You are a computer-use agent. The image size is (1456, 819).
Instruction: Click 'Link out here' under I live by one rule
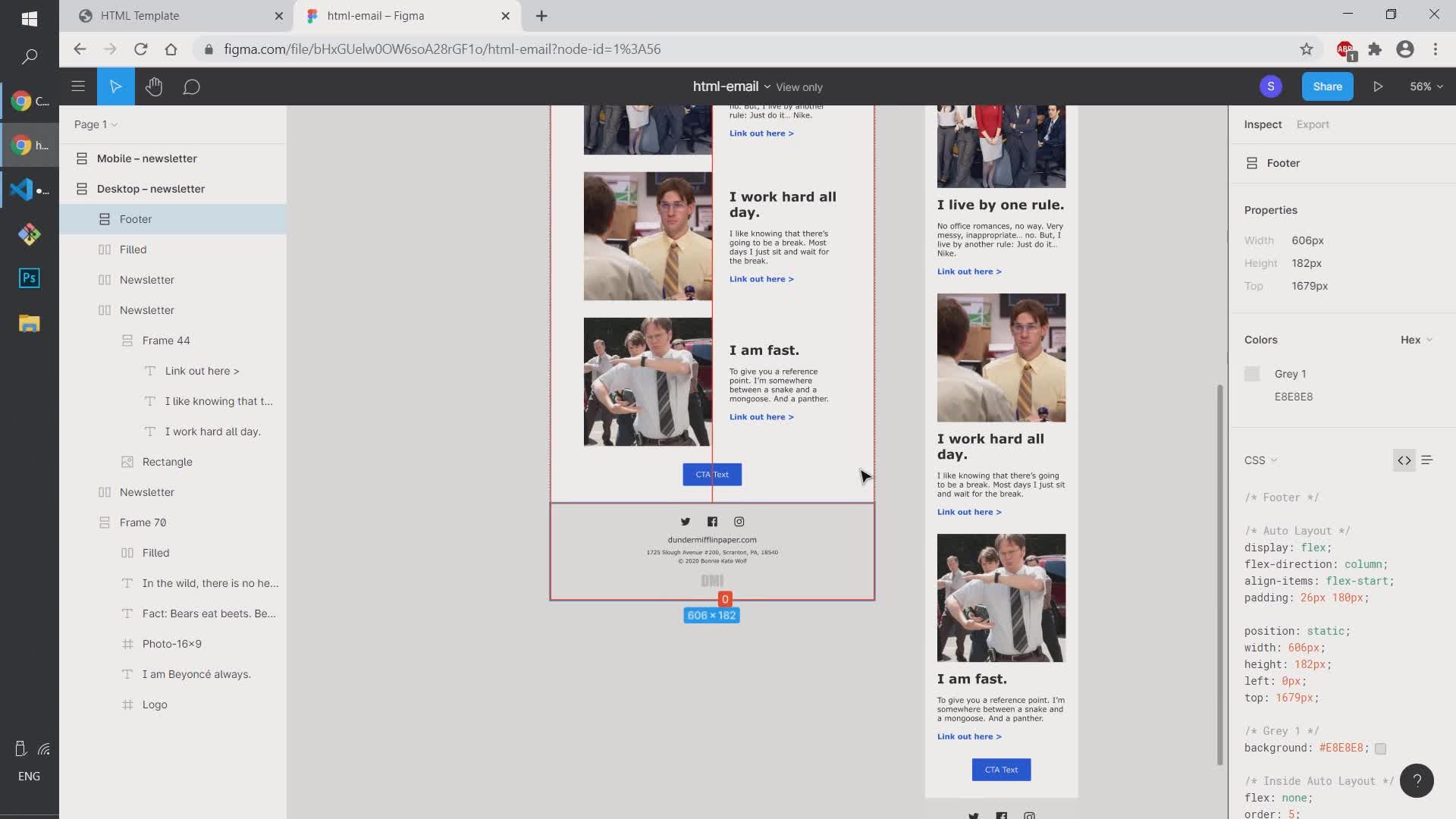coord(969,271)
